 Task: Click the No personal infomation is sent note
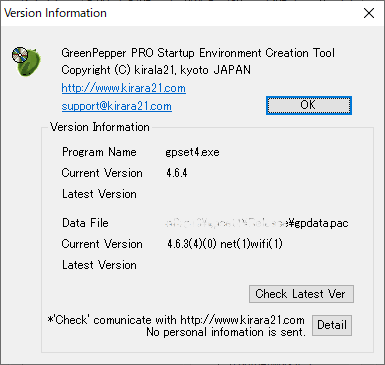(x=226, y=332)
